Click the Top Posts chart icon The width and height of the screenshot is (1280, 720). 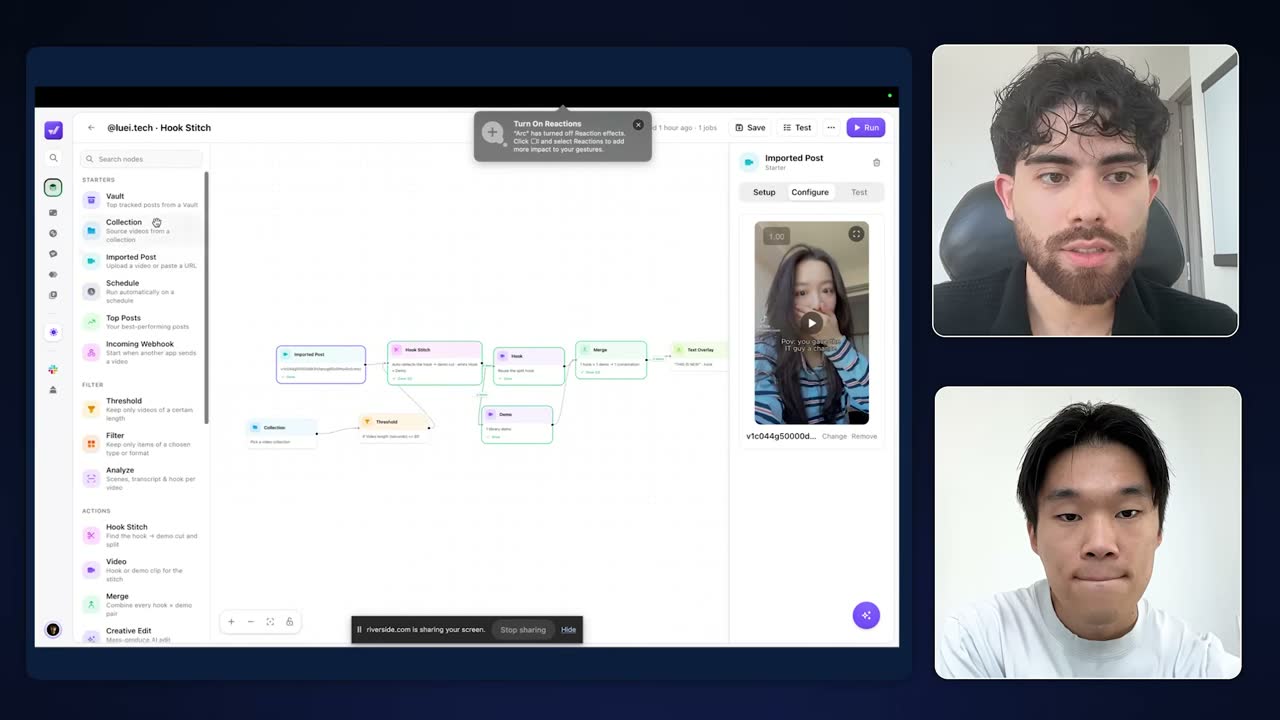click(x=91, y=322)
